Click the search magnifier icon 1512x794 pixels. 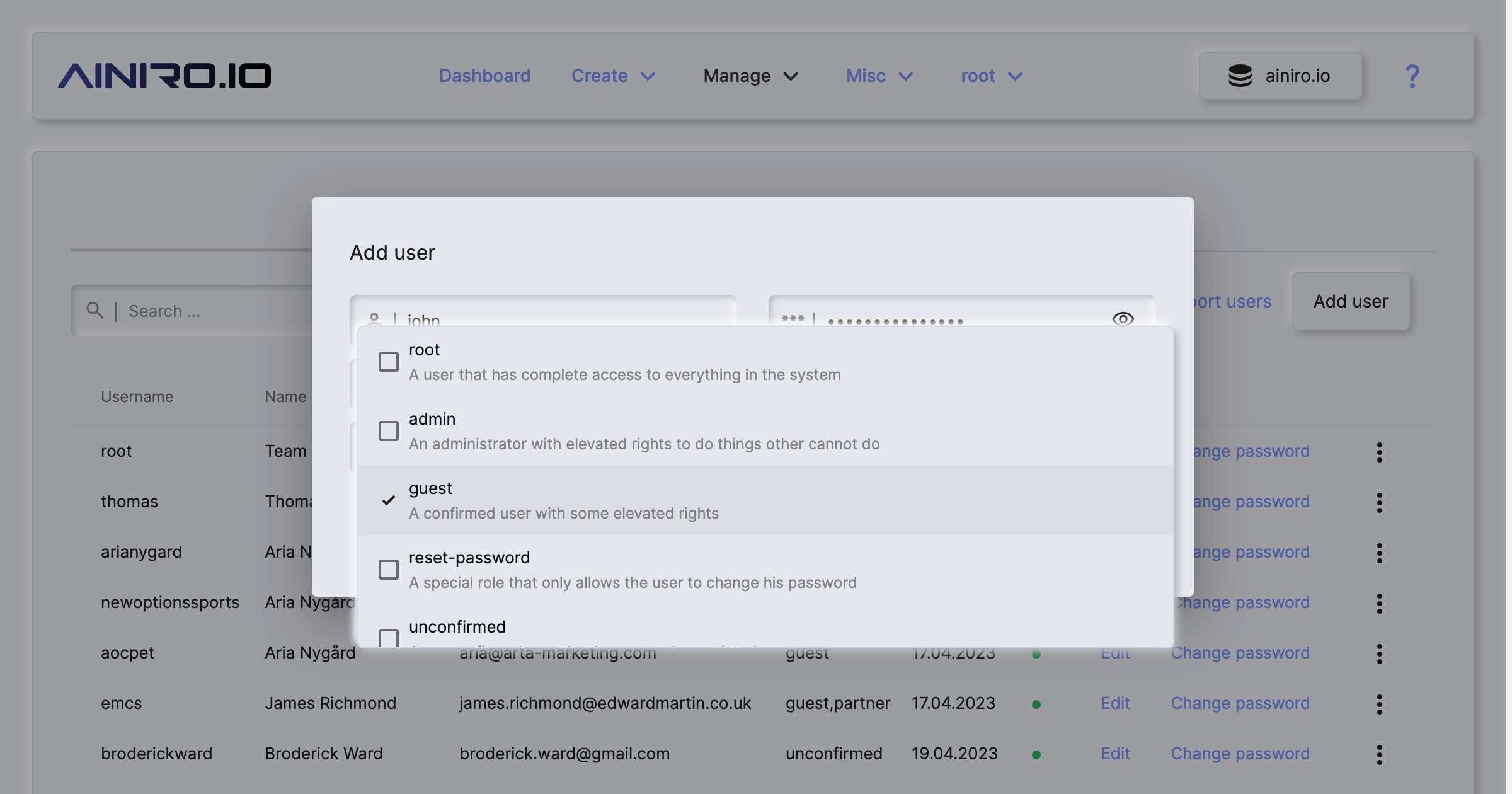tap(94, 310)
